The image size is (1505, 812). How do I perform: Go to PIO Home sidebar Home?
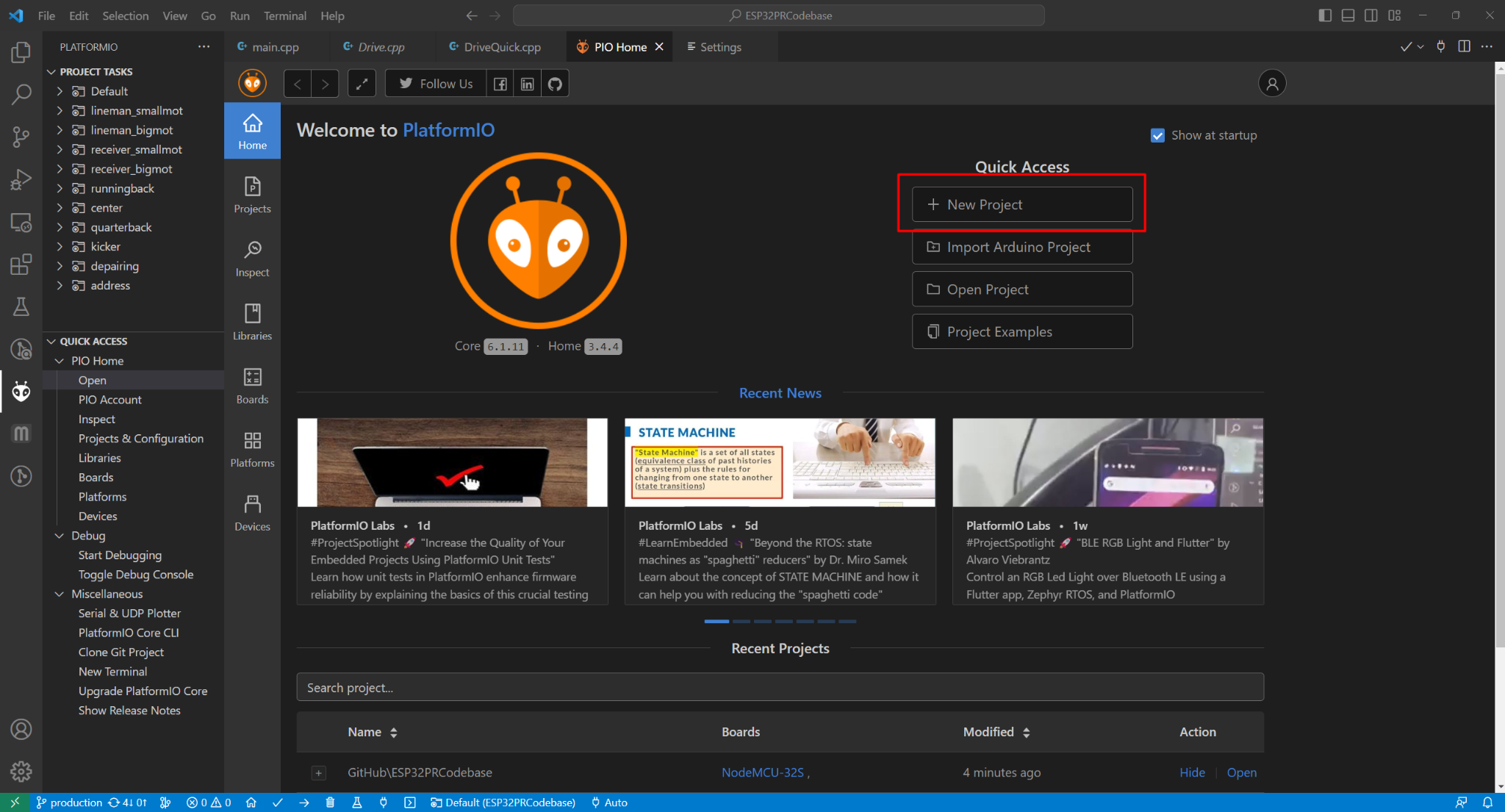coord(252,132)
